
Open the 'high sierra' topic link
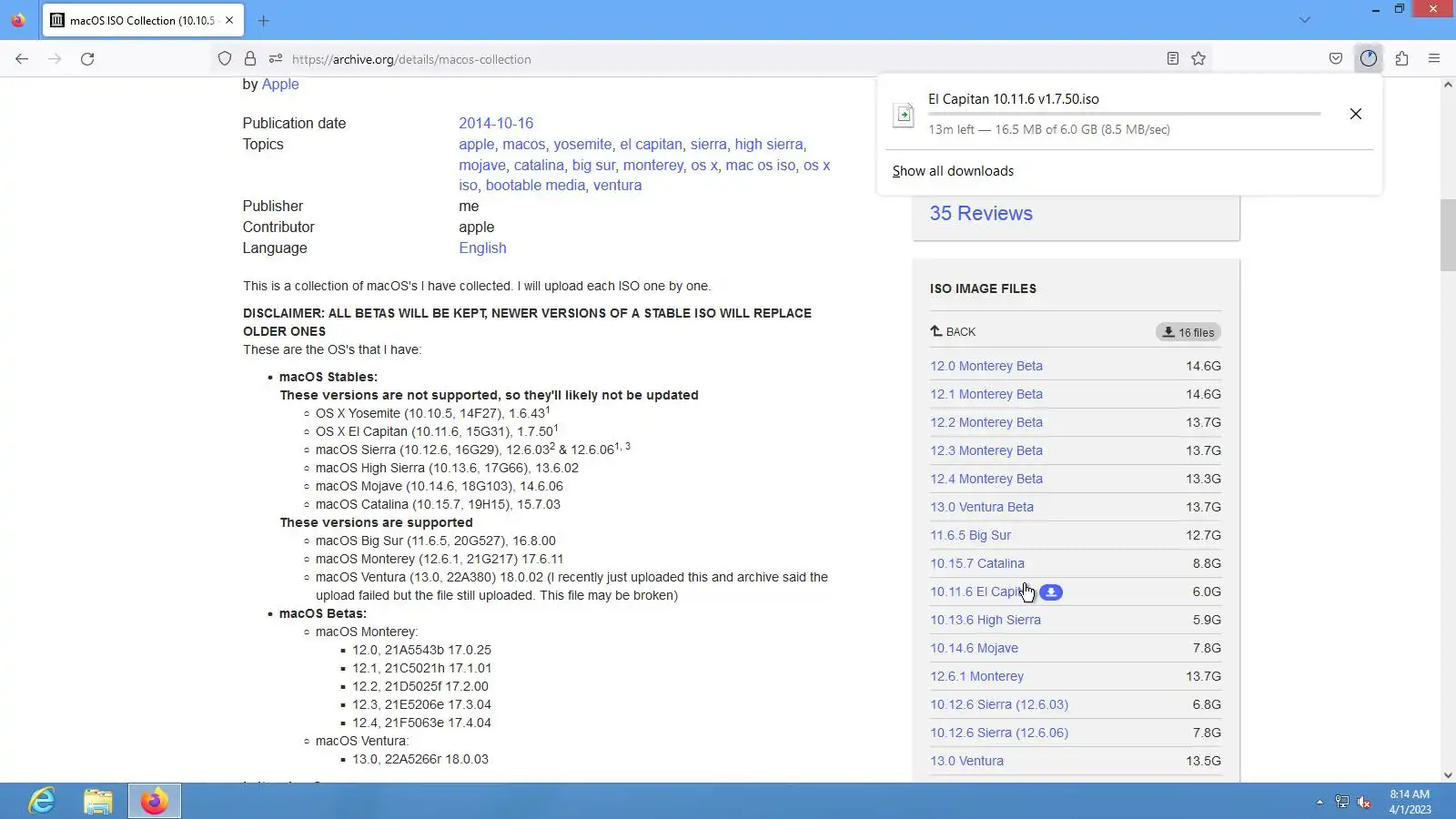click(x=769, y=144)
